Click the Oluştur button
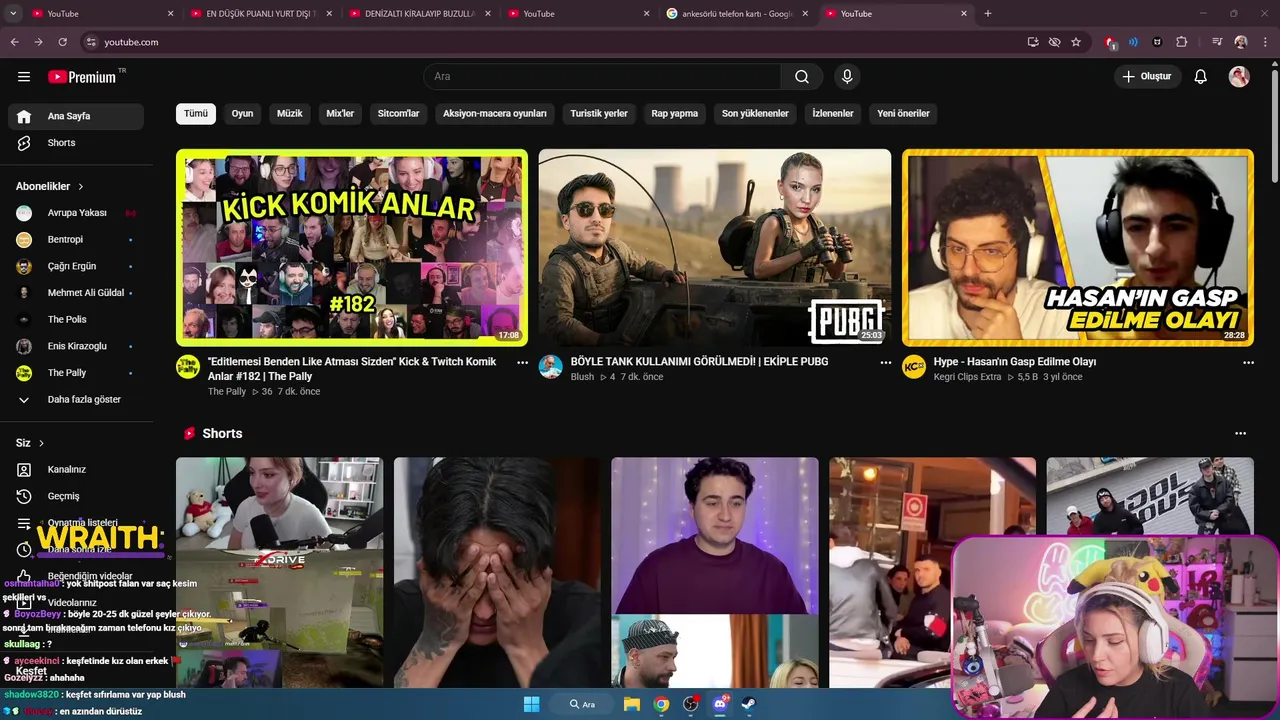The width and height of the screenshot is (1280, 720). (x=1147, y=77)
